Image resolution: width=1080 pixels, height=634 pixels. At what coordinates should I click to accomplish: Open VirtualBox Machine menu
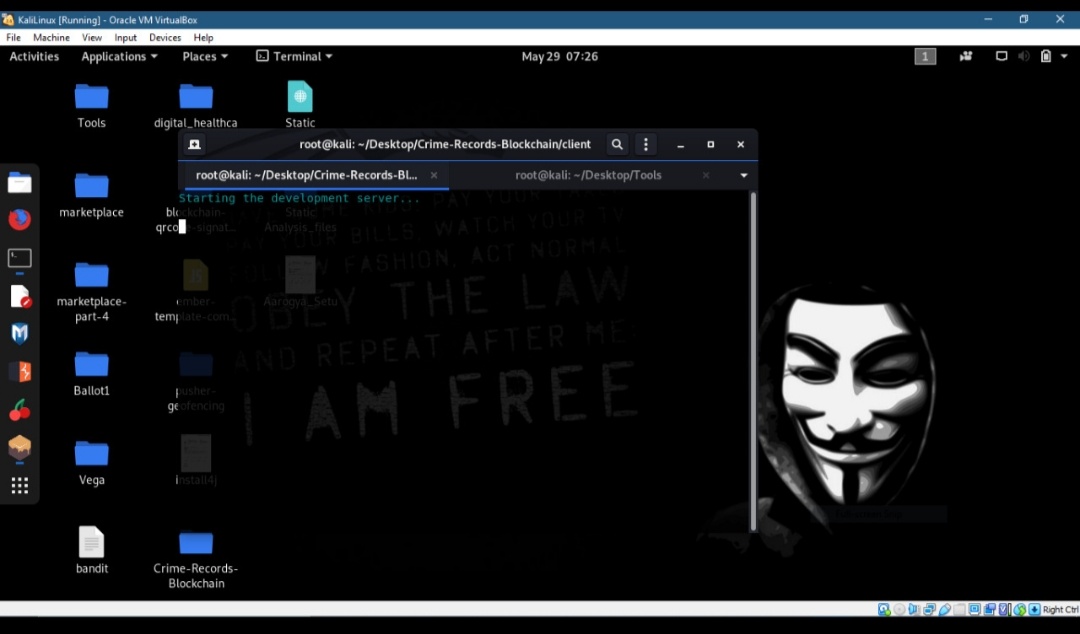pyautogui.click(x=51, y=38)
